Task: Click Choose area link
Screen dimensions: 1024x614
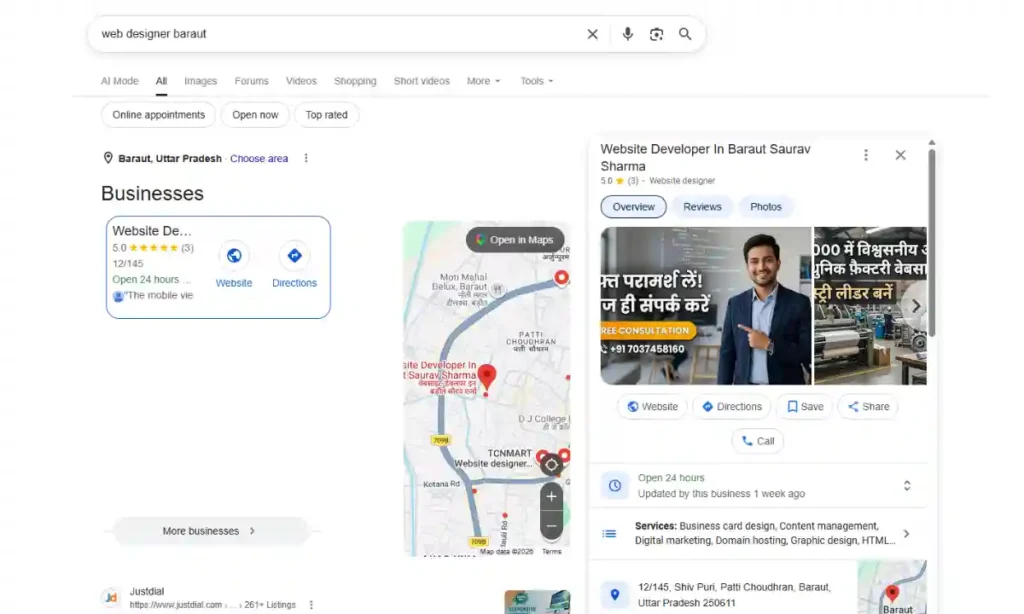Action: [259, 159]
